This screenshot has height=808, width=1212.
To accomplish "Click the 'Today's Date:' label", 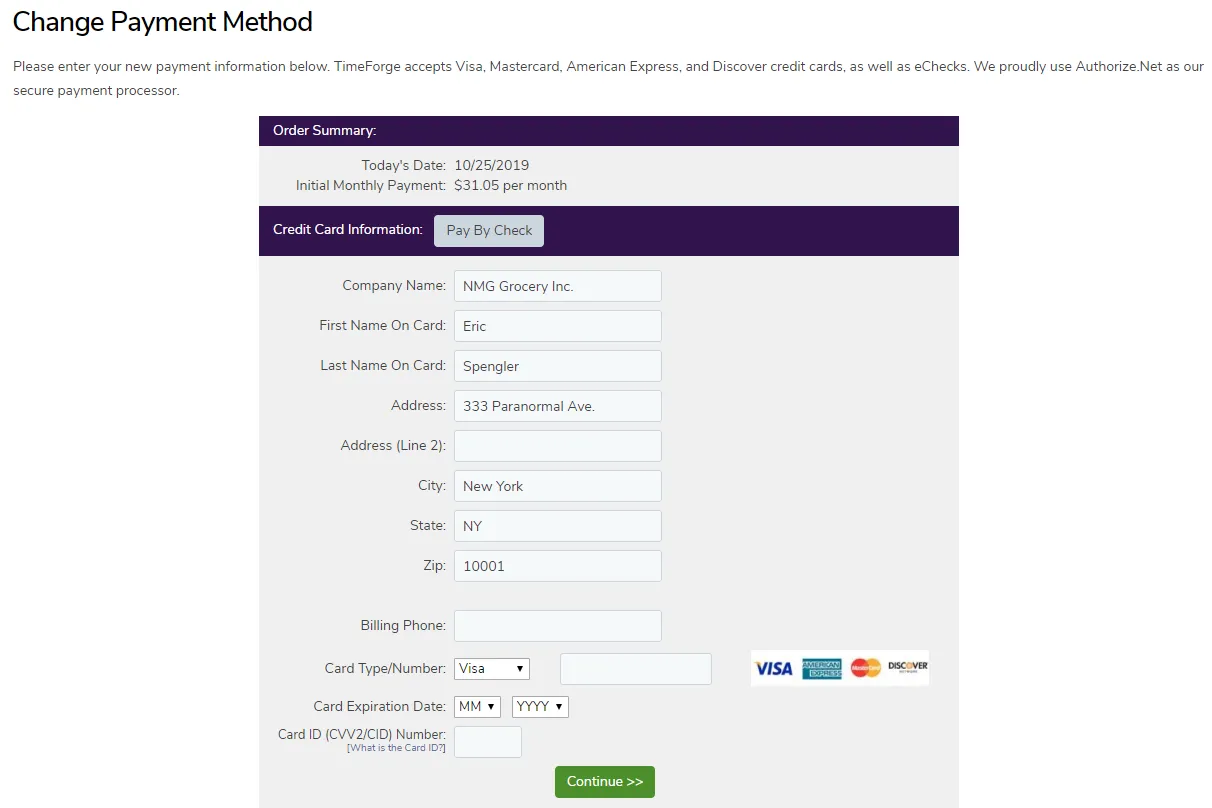I will pos(404,165).
